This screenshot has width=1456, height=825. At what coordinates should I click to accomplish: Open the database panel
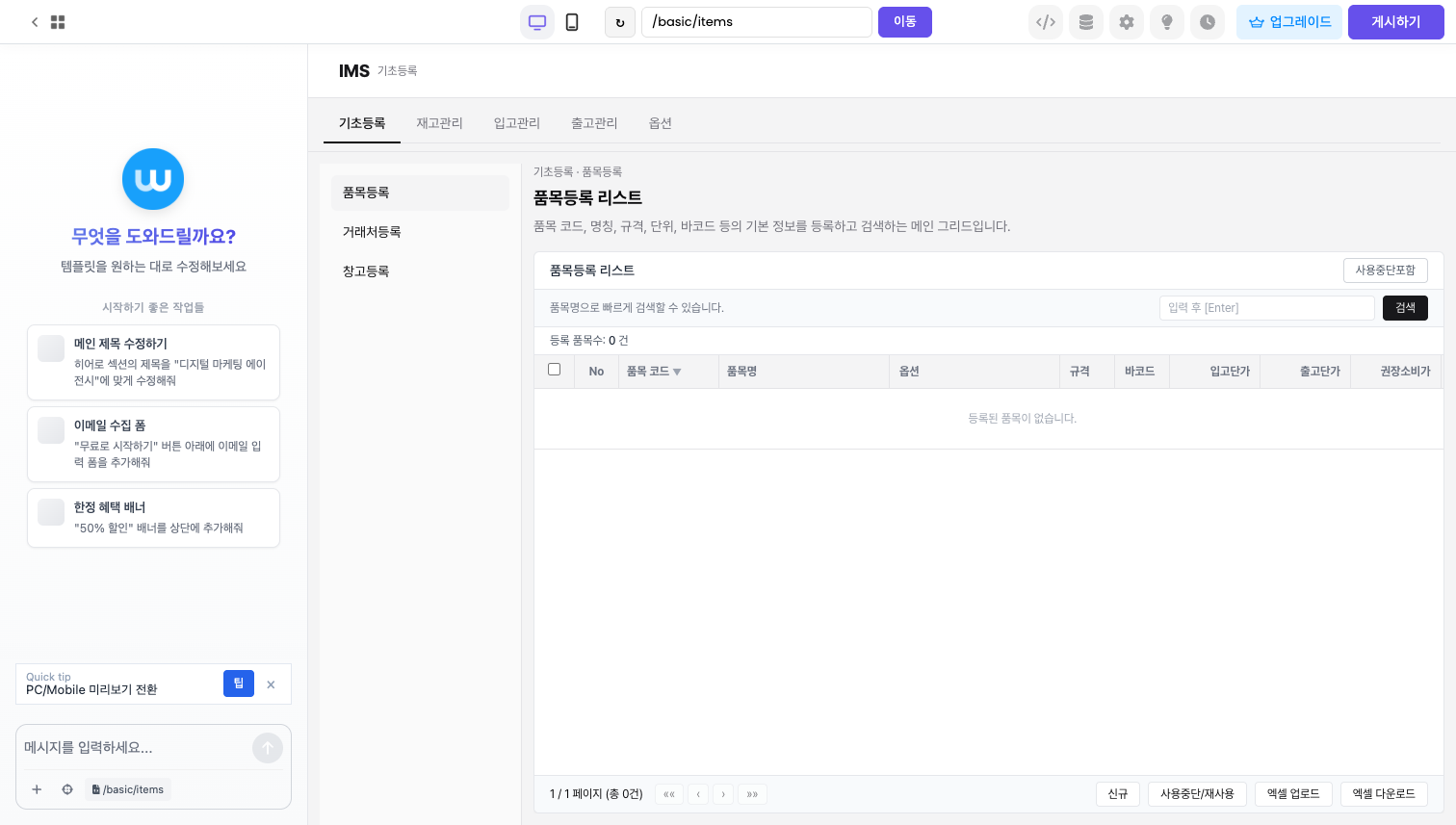[x=1086, y=21]
